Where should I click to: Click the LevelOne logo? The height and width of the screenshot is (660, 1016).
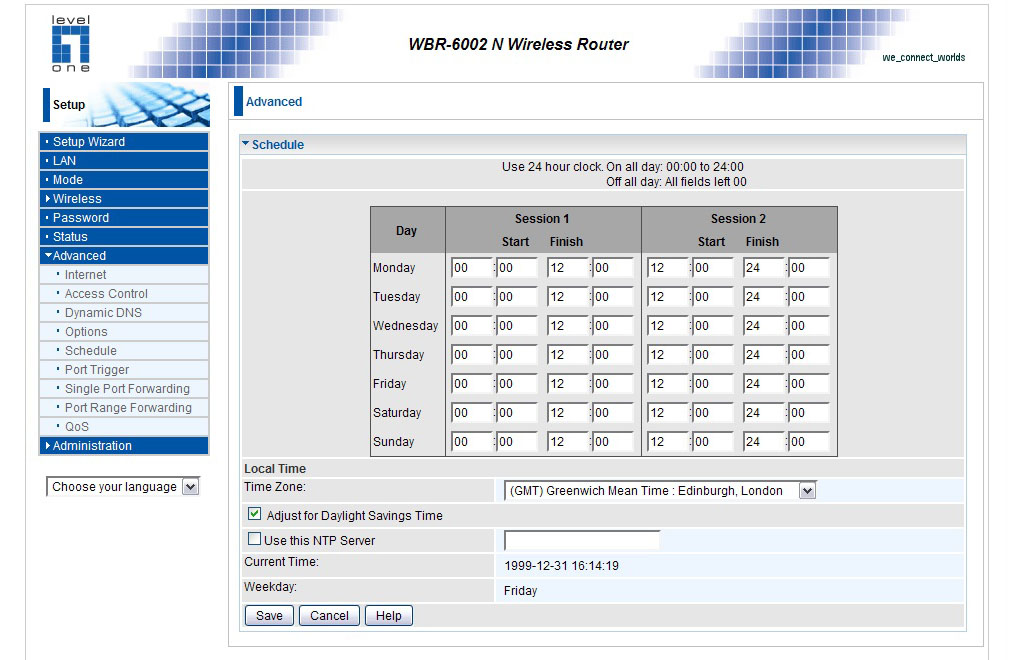pos(71,43)
